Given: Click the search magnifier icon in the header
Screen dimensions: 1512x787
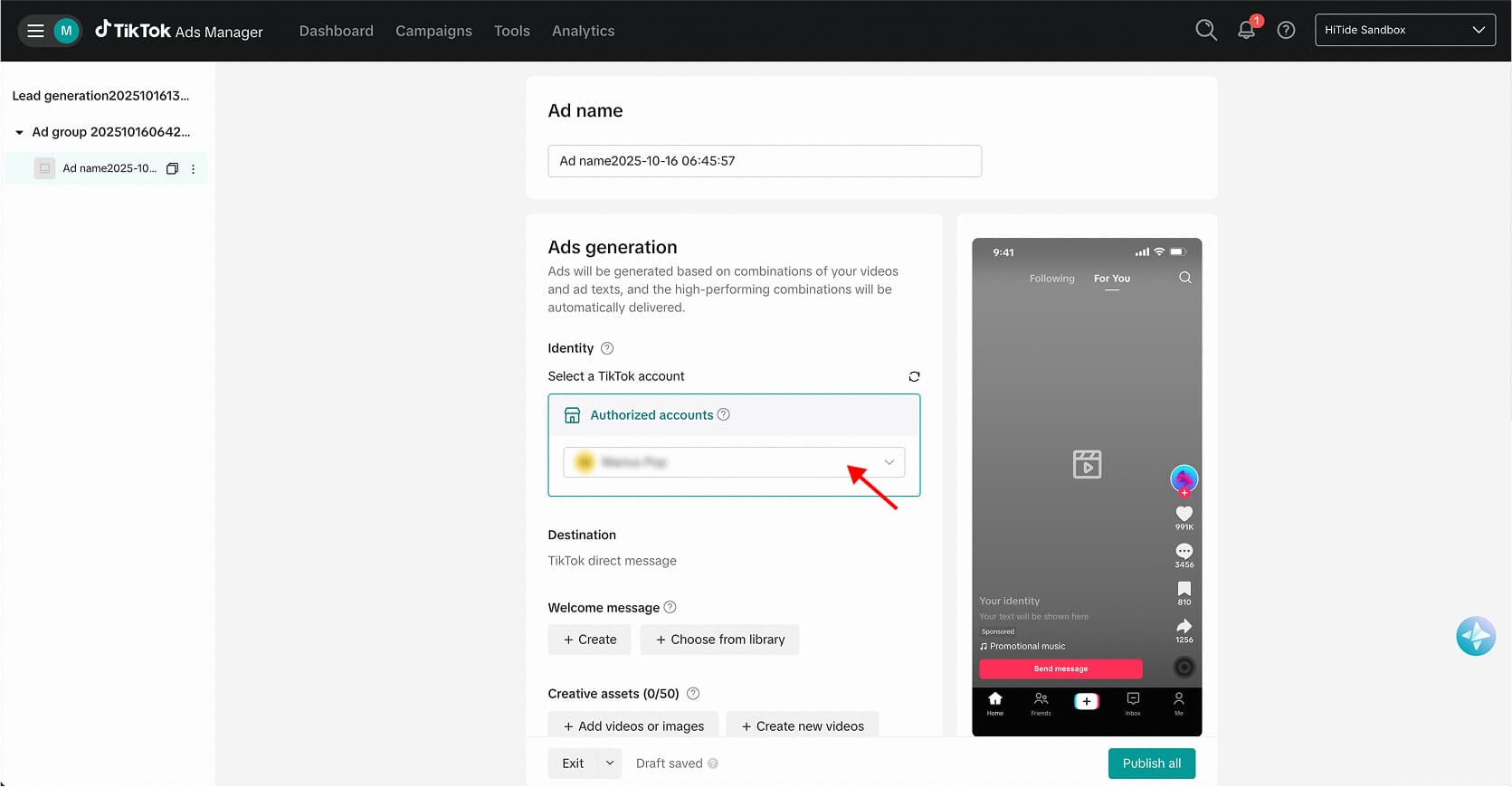Looking at the screenshot, I should pos(1205,30).
